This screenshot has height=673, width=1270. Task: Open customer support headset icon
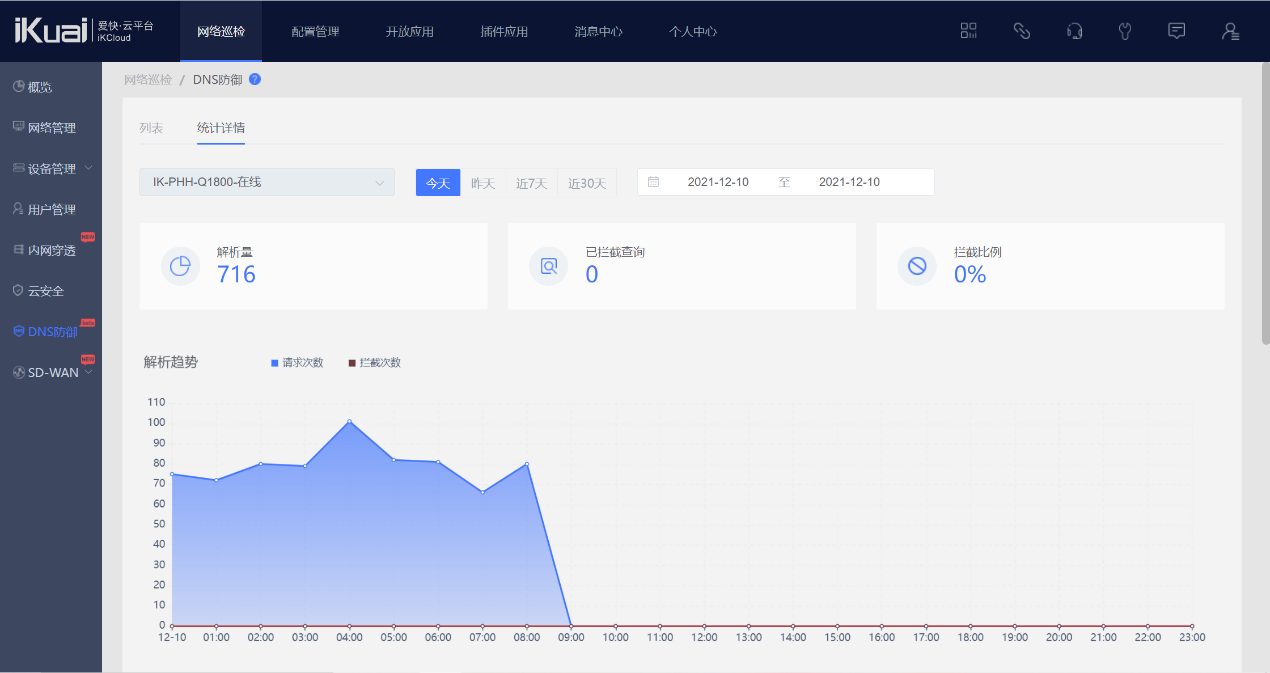(1074, 31)
